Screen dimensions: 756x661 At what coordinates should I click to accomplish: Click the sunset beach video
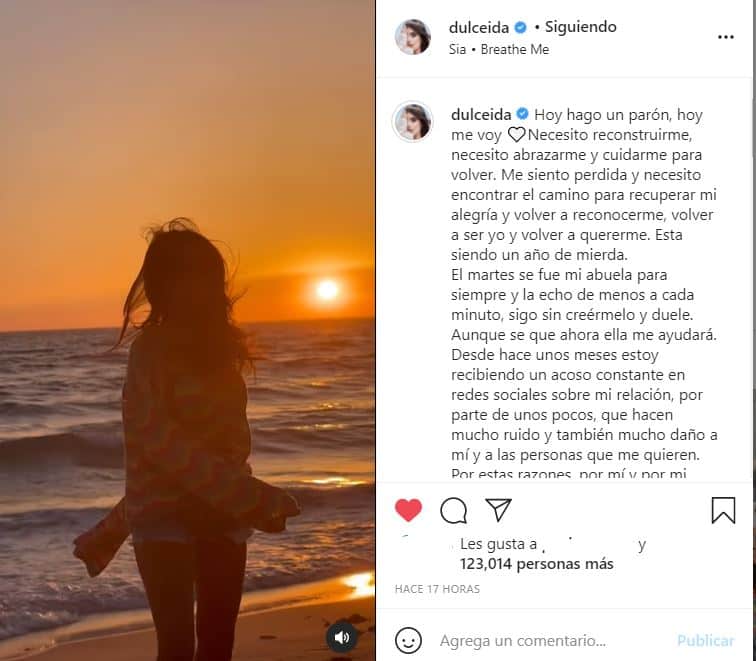187,330
